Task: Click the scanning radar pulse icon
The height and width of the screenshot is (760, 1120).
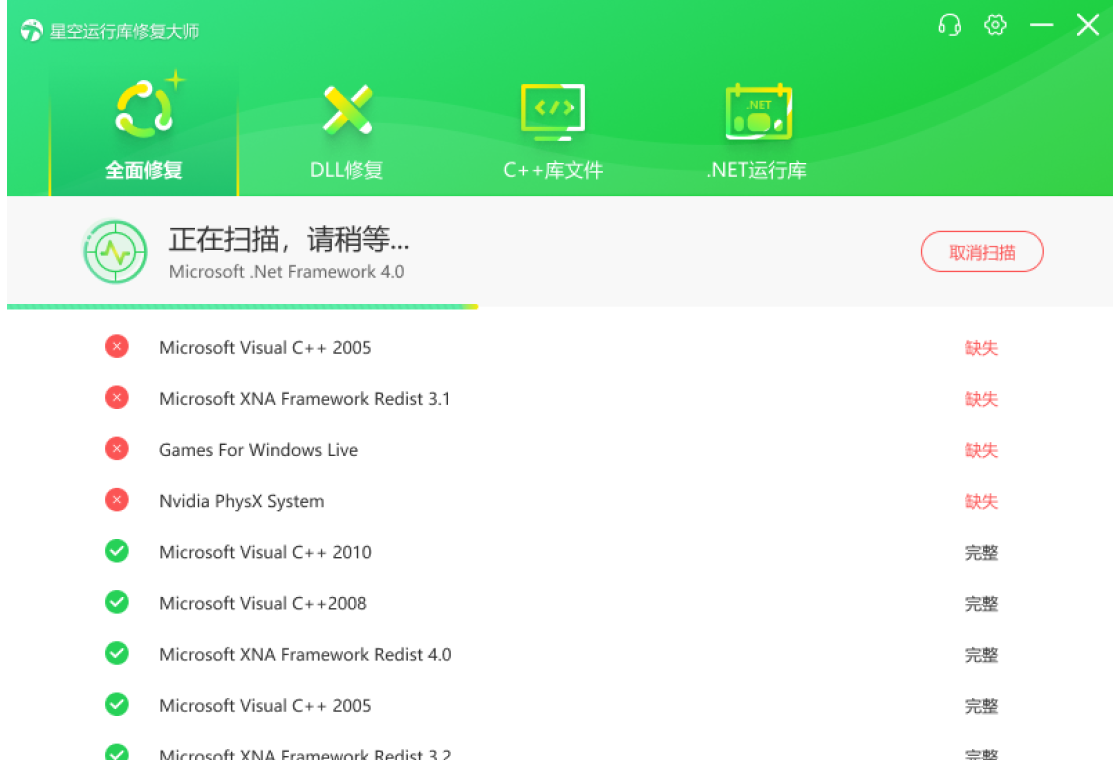Action: (x=115, y=251)
